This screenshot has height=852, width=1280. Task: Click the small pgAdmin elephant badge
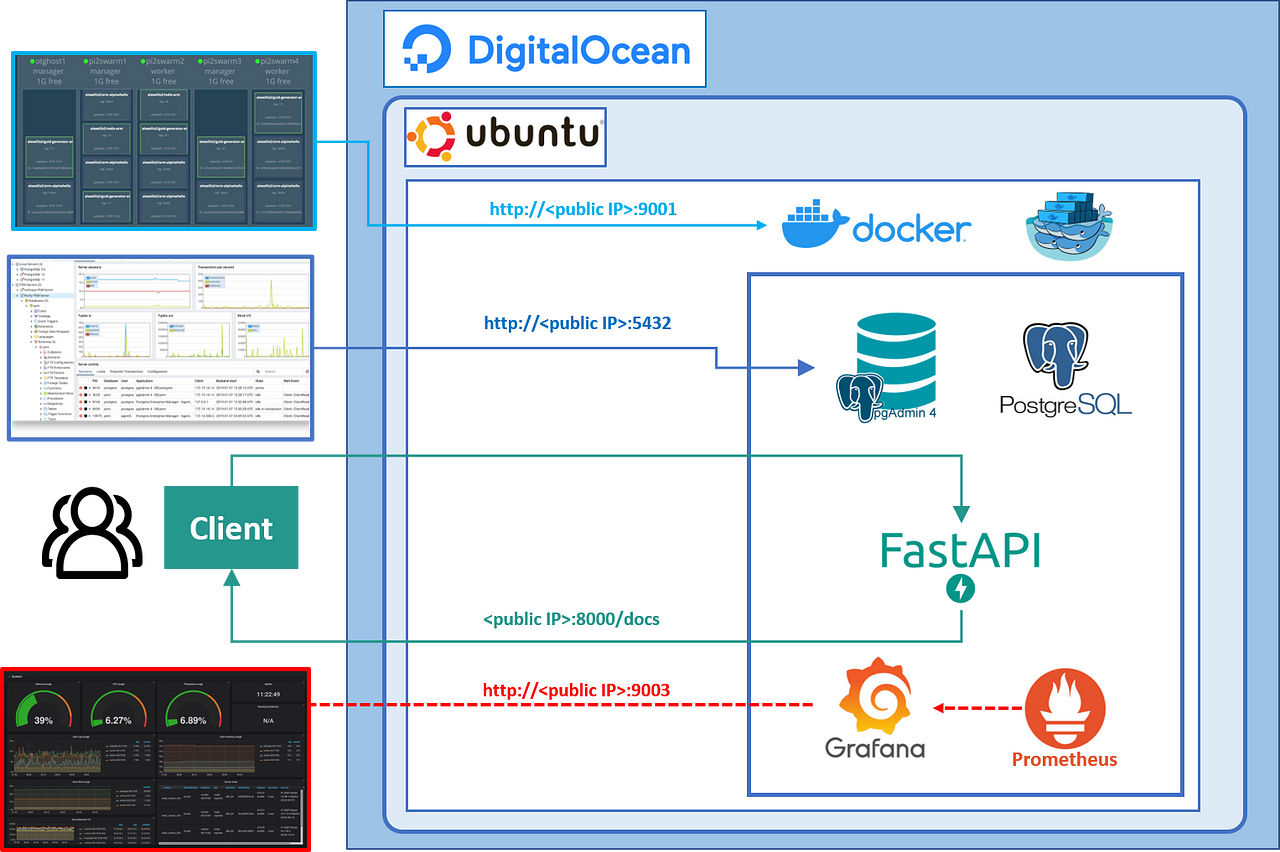[860, 399]
